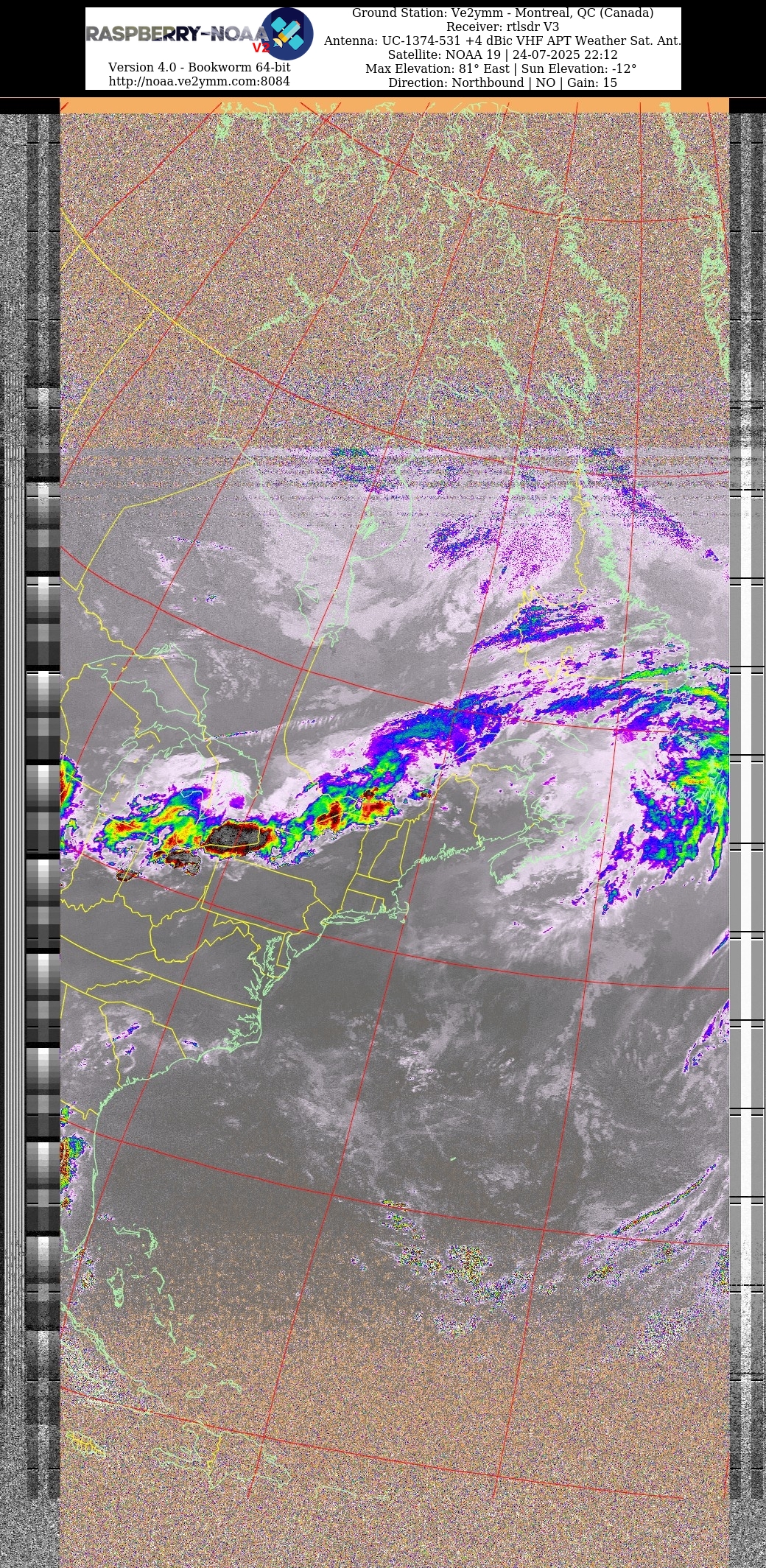Select the 'Max Elevation: 81° East' line
The image size is (766, 1568).
coord(501,69)
